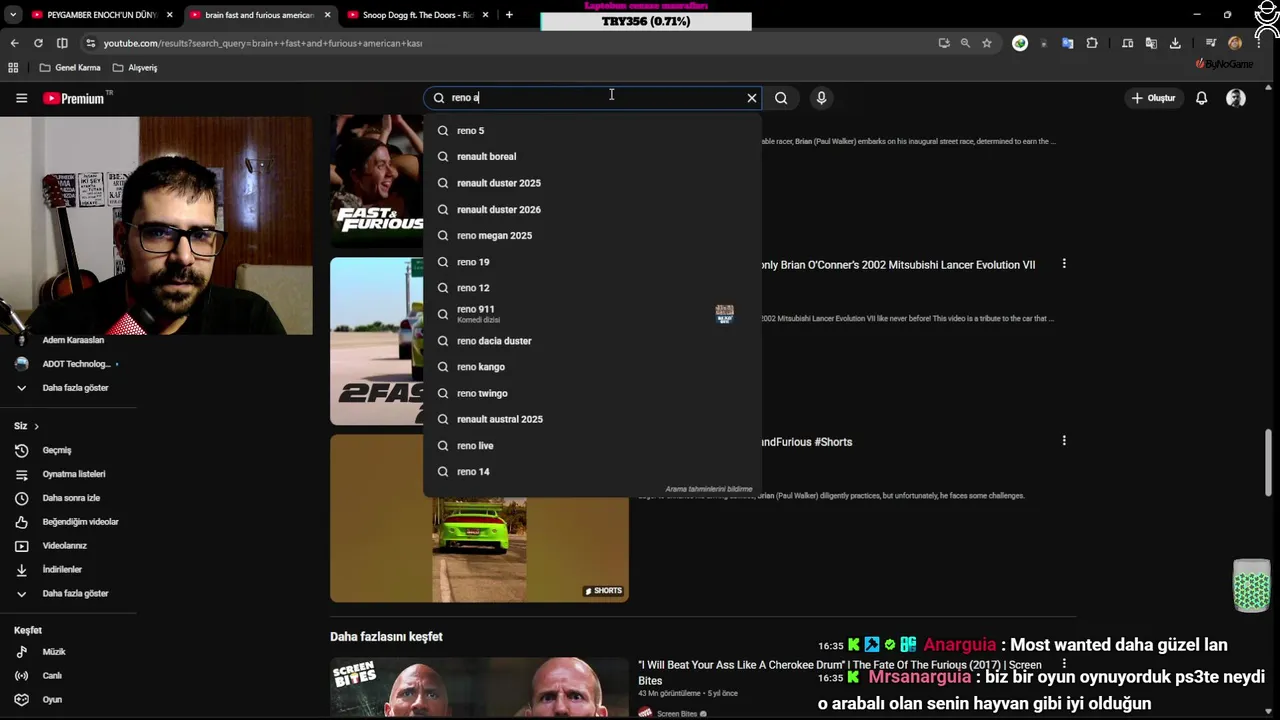Open 'Genel Karma' bookmarks folder
The height and width of the screenshot is (720, 1280).
click(70, 68)
